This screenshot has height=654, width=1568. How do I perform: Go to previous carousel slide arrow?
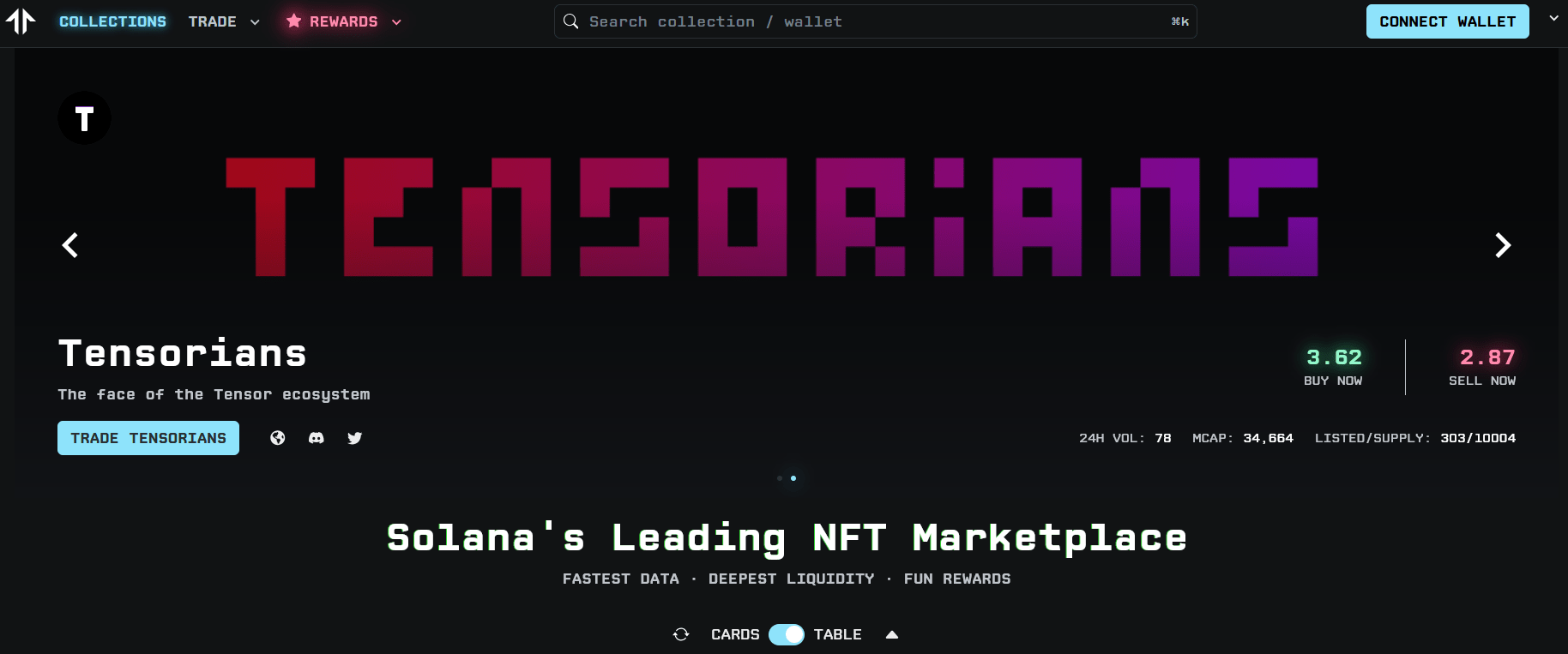click(70, 245)
